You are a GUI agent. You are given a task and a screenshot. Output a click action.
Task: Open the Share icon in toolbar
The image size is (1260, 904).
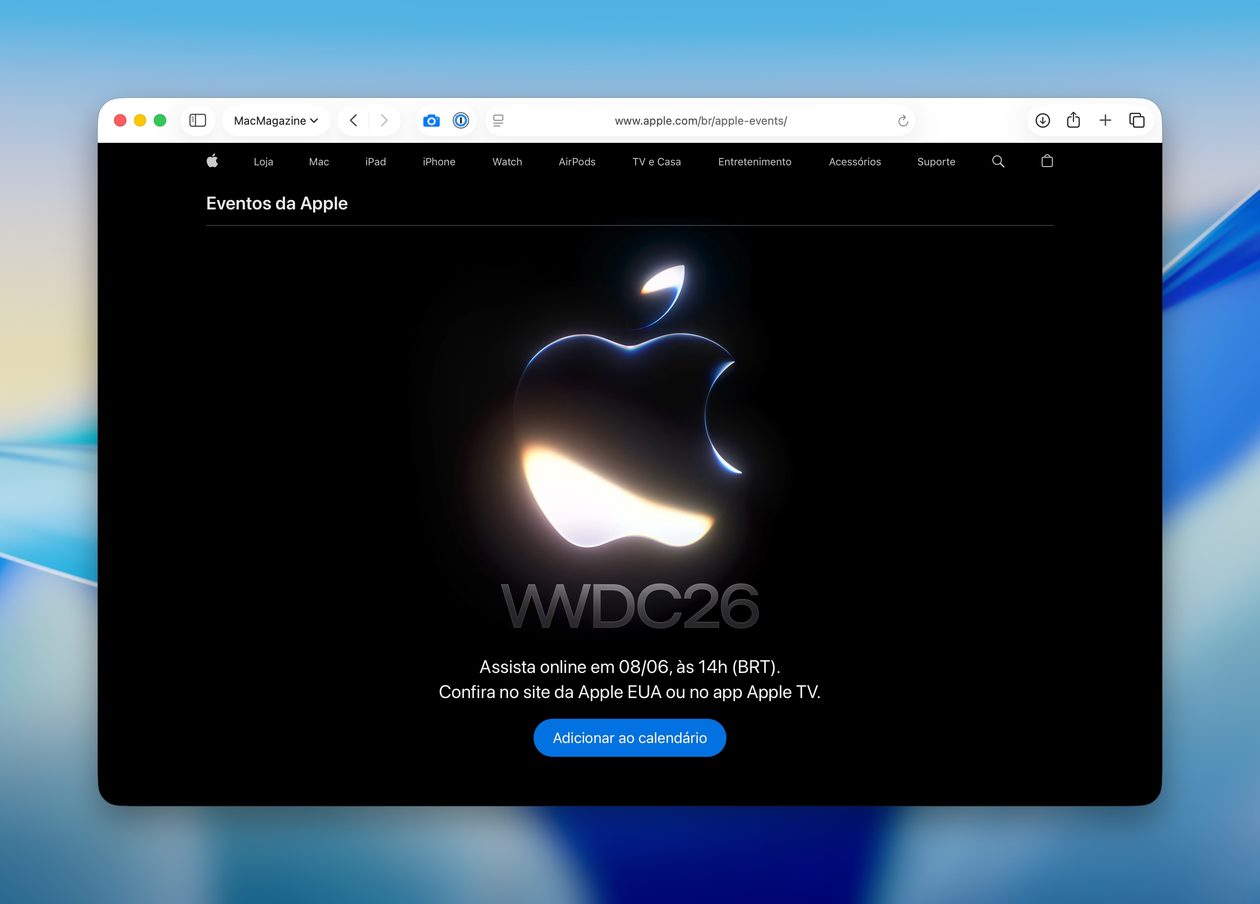[1073, 120]
